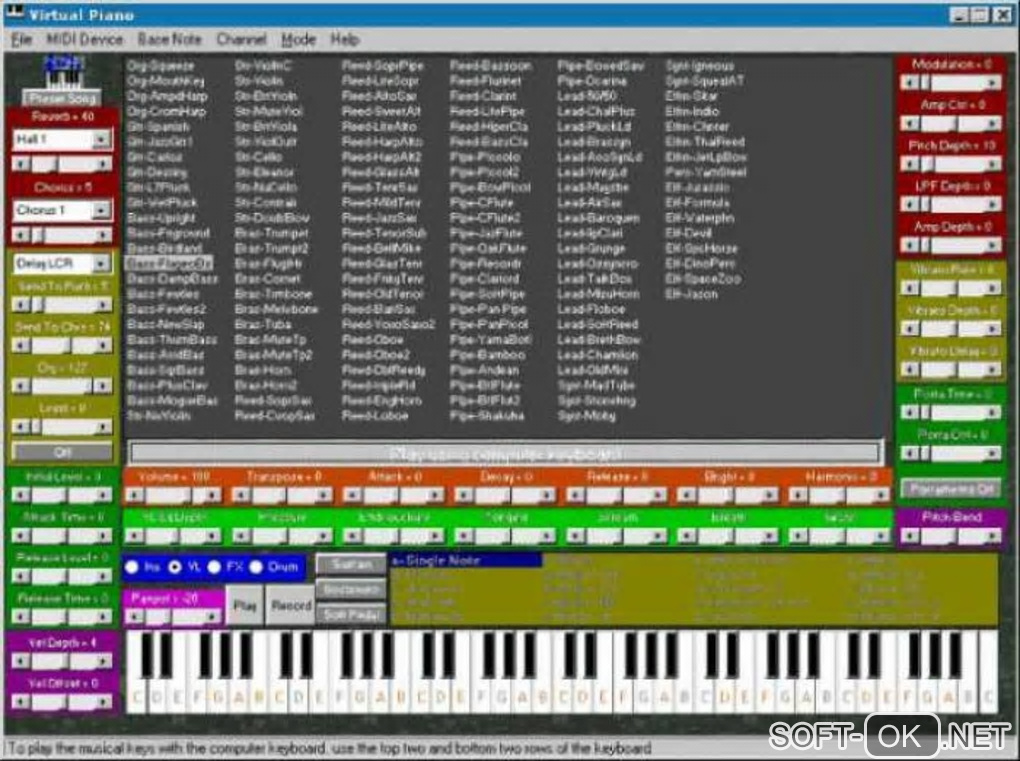1020x761 pixels.
Task: Click the Porta Time slider track
Action: pyautogui.click(x=951, y=412)
